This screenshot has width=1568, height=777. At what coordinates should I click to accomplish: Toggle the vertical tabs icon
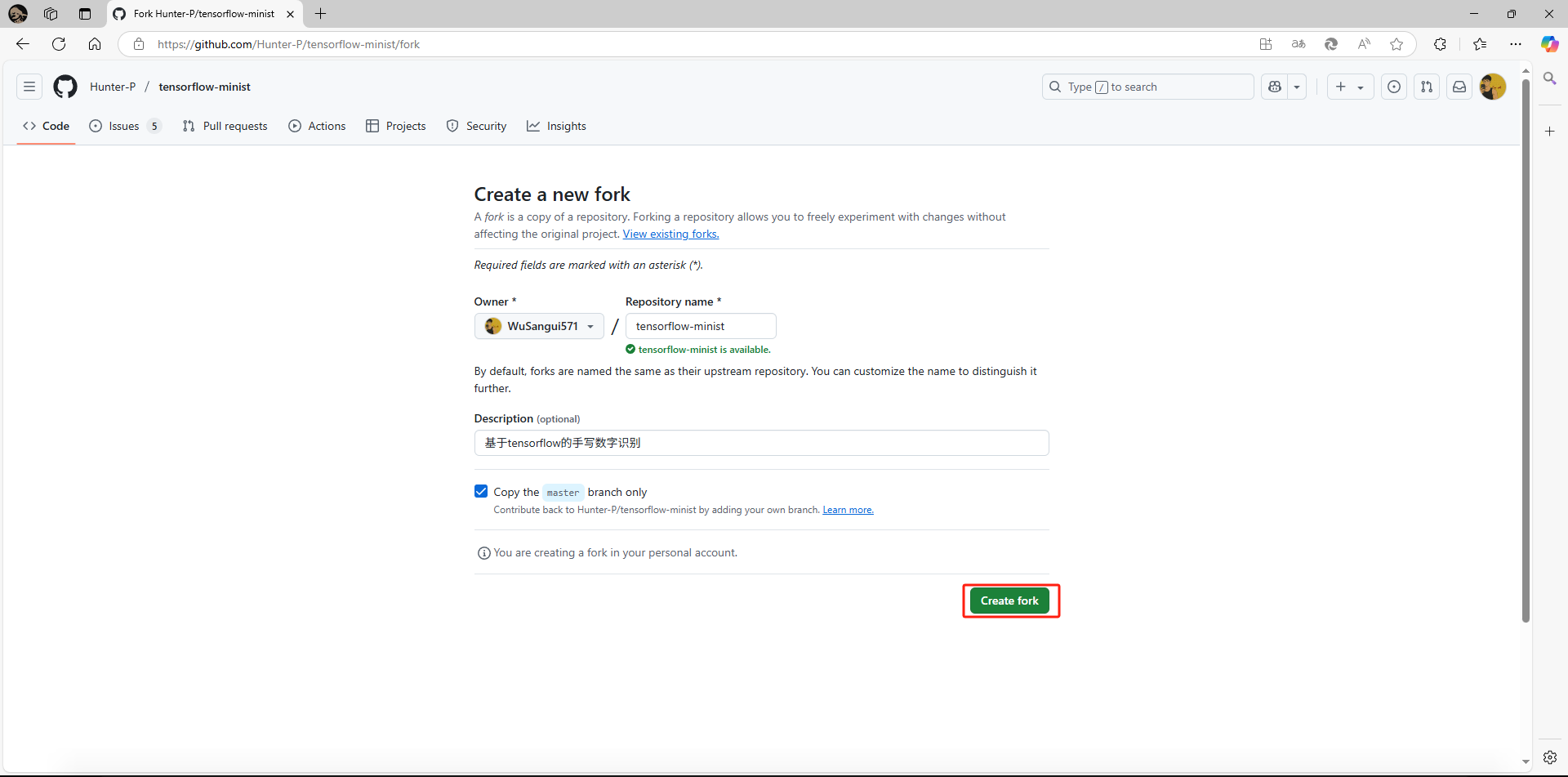(x=85, y=14)
